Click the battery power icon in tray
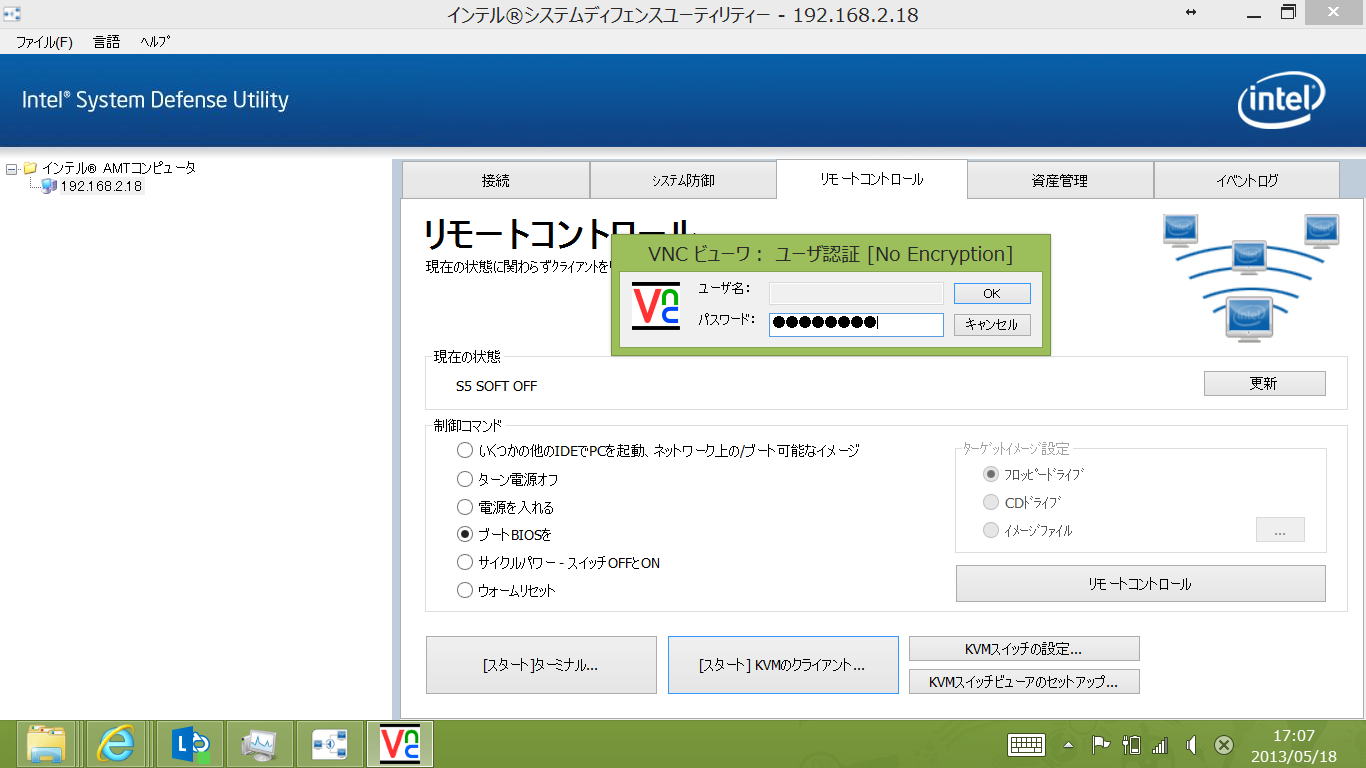 [1132, 745]
